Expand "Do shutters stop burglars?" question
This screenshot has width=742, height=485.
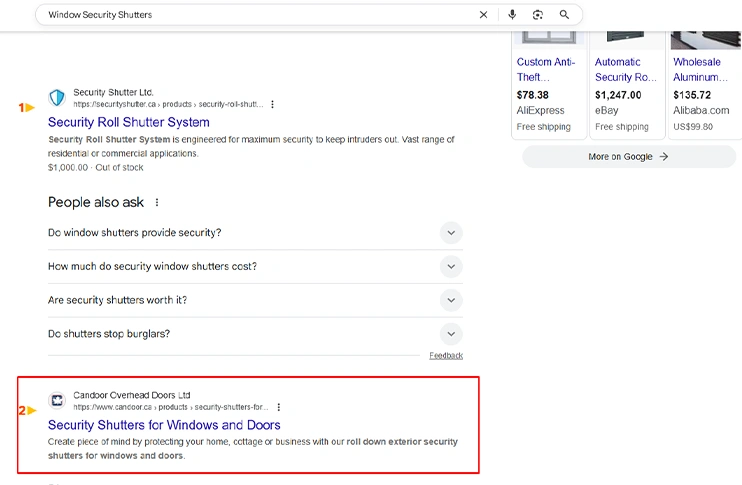[451, 334]
